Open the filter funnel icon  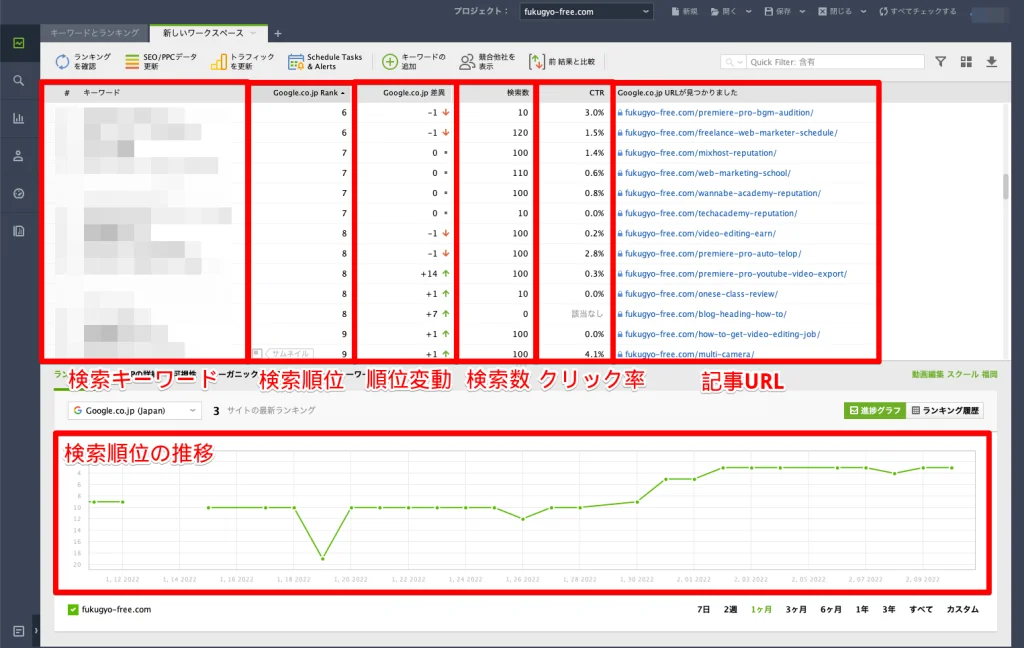point(940,61)
